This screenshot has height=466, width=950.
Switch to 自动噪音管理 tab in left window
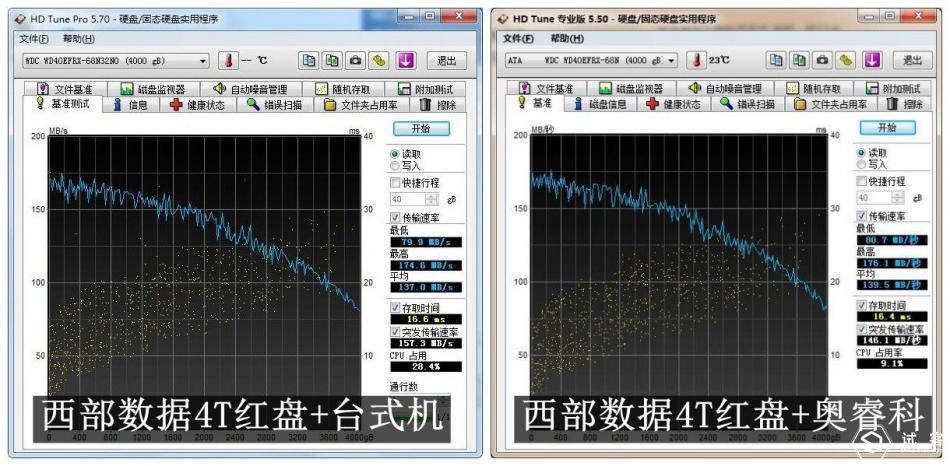tap(249, 89)
